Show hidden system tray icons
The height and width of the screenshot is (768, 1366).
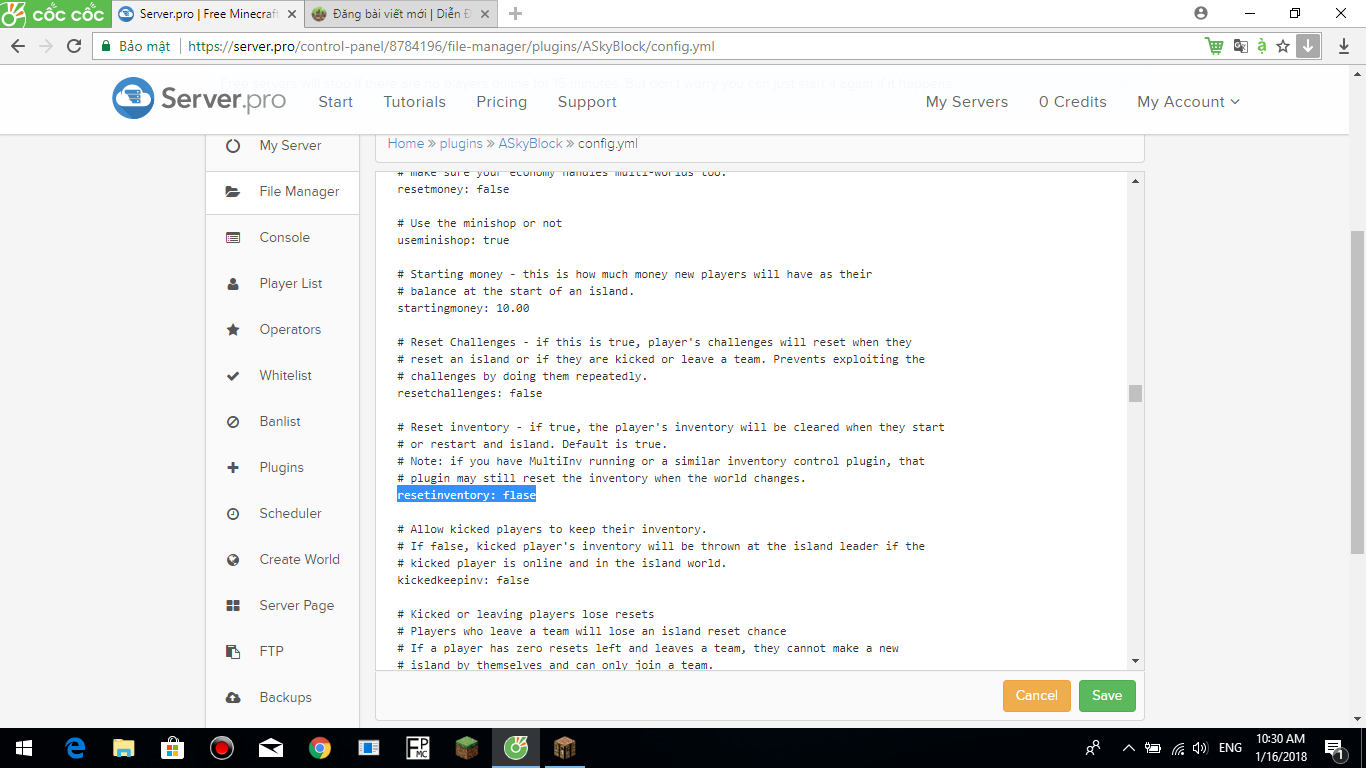click(x=1129, y=748)
